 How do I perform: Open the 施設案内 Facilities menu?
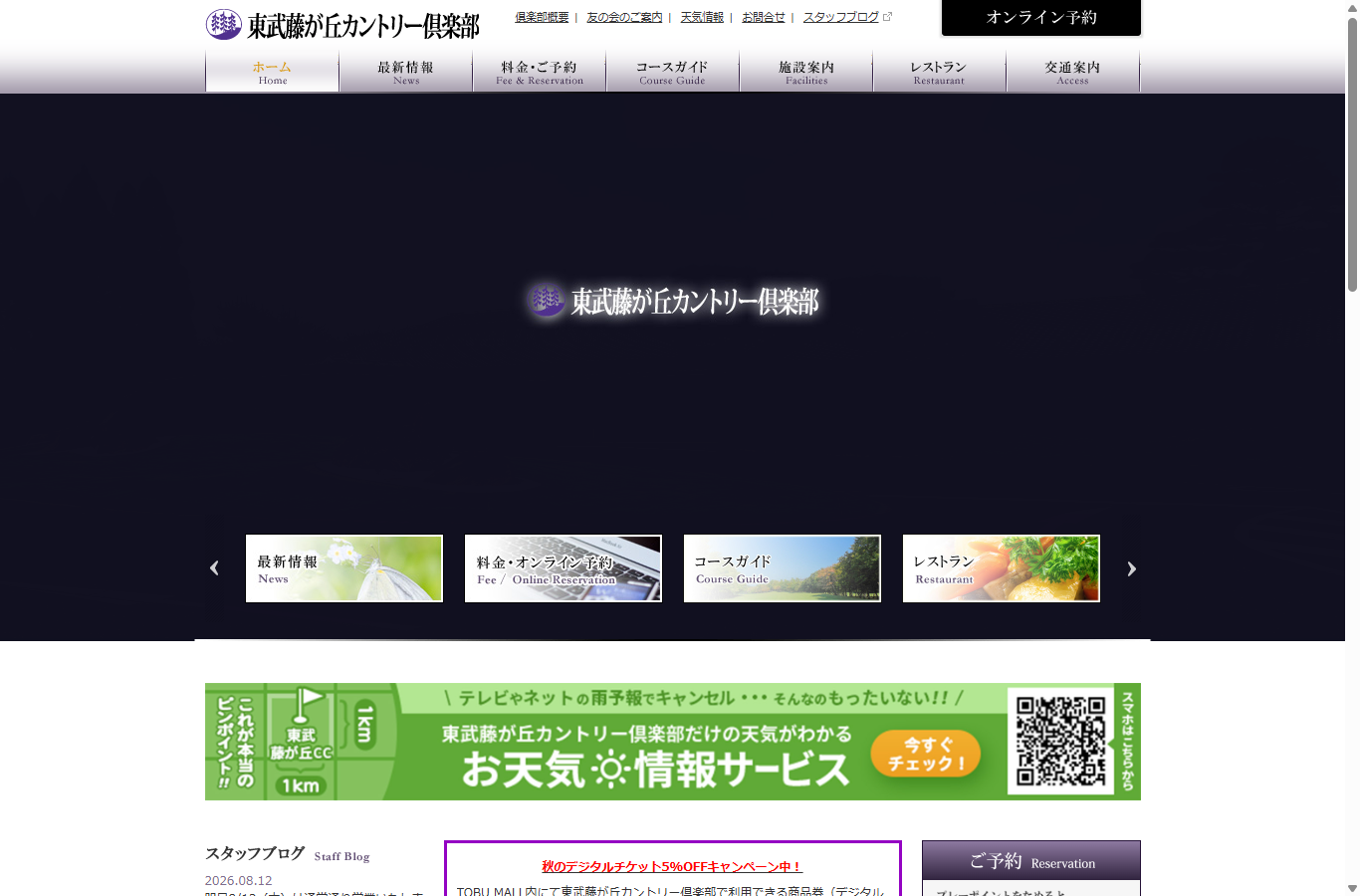[x=806, y=72]
